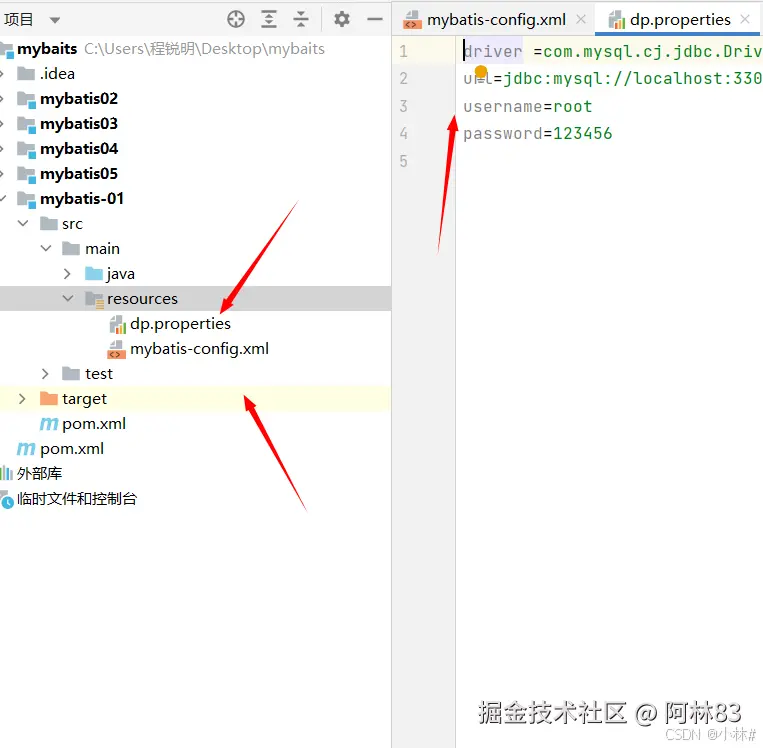Click the mybatis-config.xml tab file icon
Image resolution: width=763 pixels, height=748 pixels.
pyautogui.click(x=412, y=20)
